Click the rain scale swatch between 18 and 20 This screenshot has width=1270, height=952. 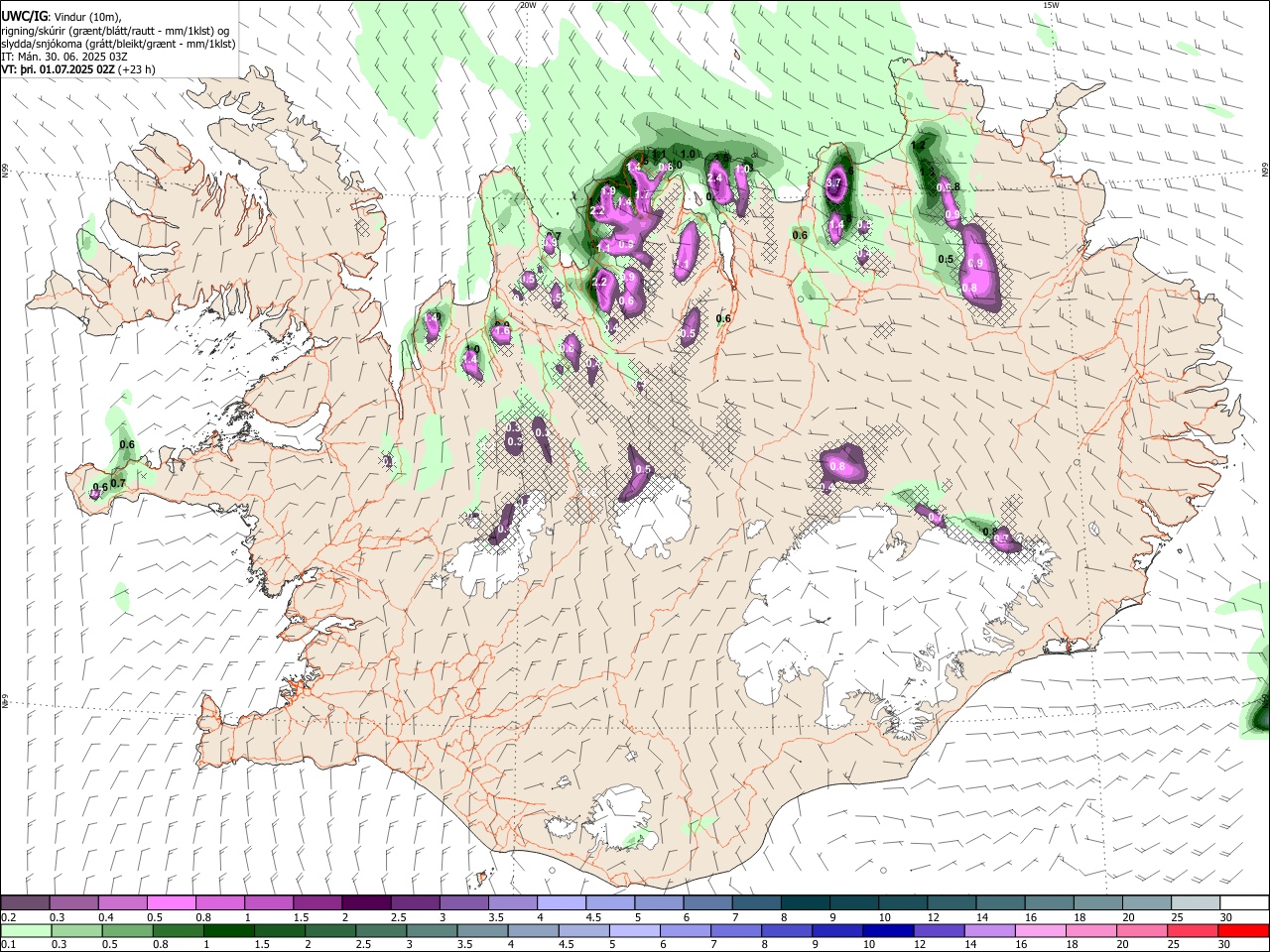pos(1090,930)
